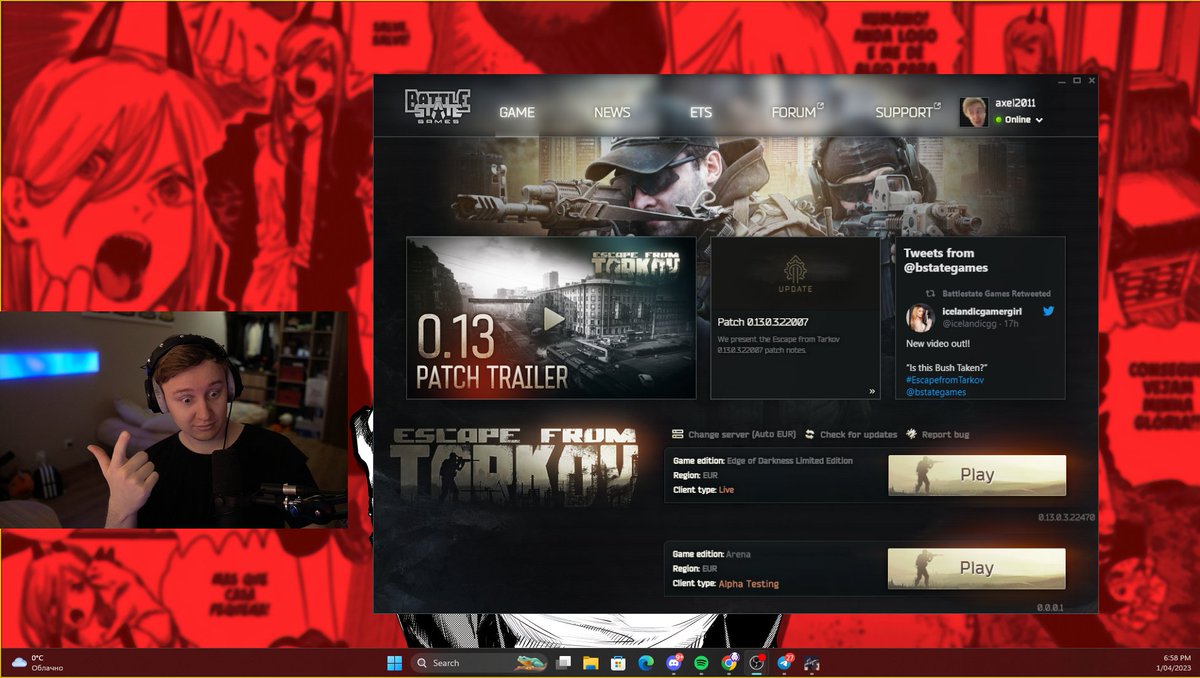Play the Arena Alpha Testing client
Viewport: 1200px width, 678px height.
[977, 568]
